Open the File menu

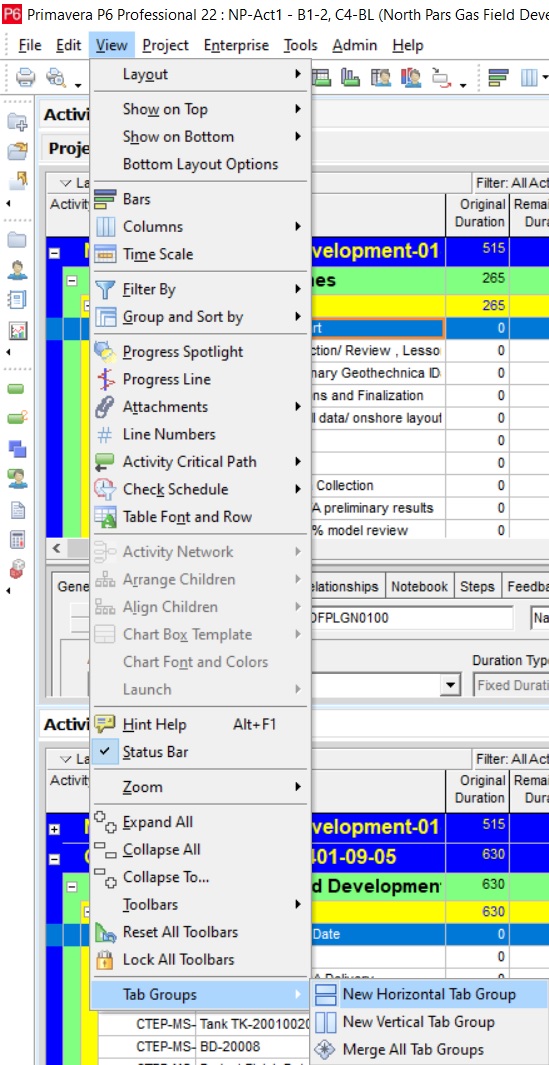click(30, 46)
